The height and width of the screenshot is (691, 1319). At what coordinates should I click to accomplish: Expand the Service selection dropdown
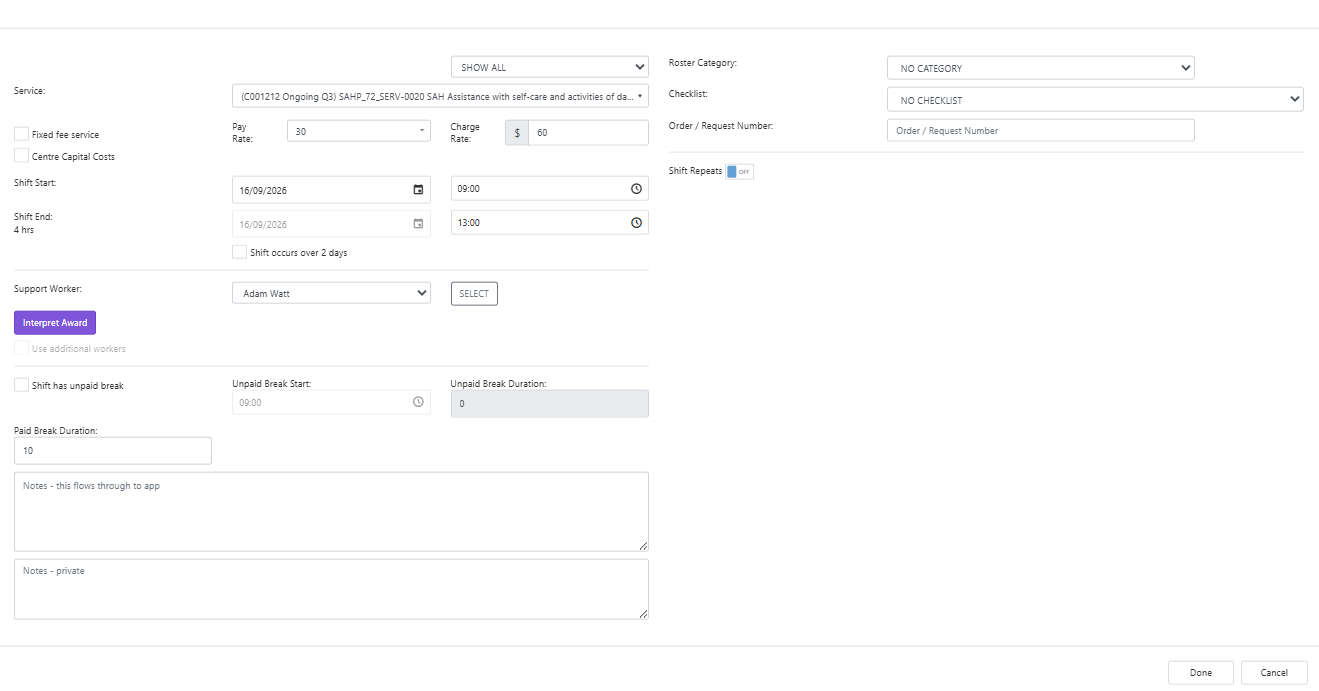[440, 96]
